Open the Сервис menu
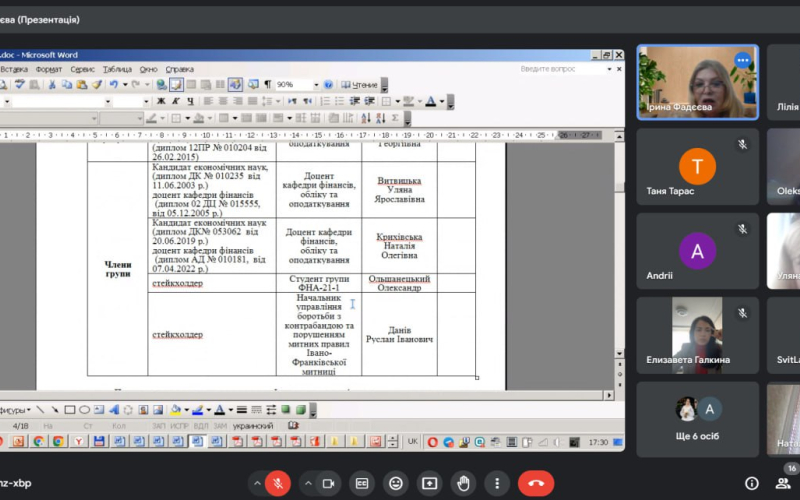 [82, 69]
